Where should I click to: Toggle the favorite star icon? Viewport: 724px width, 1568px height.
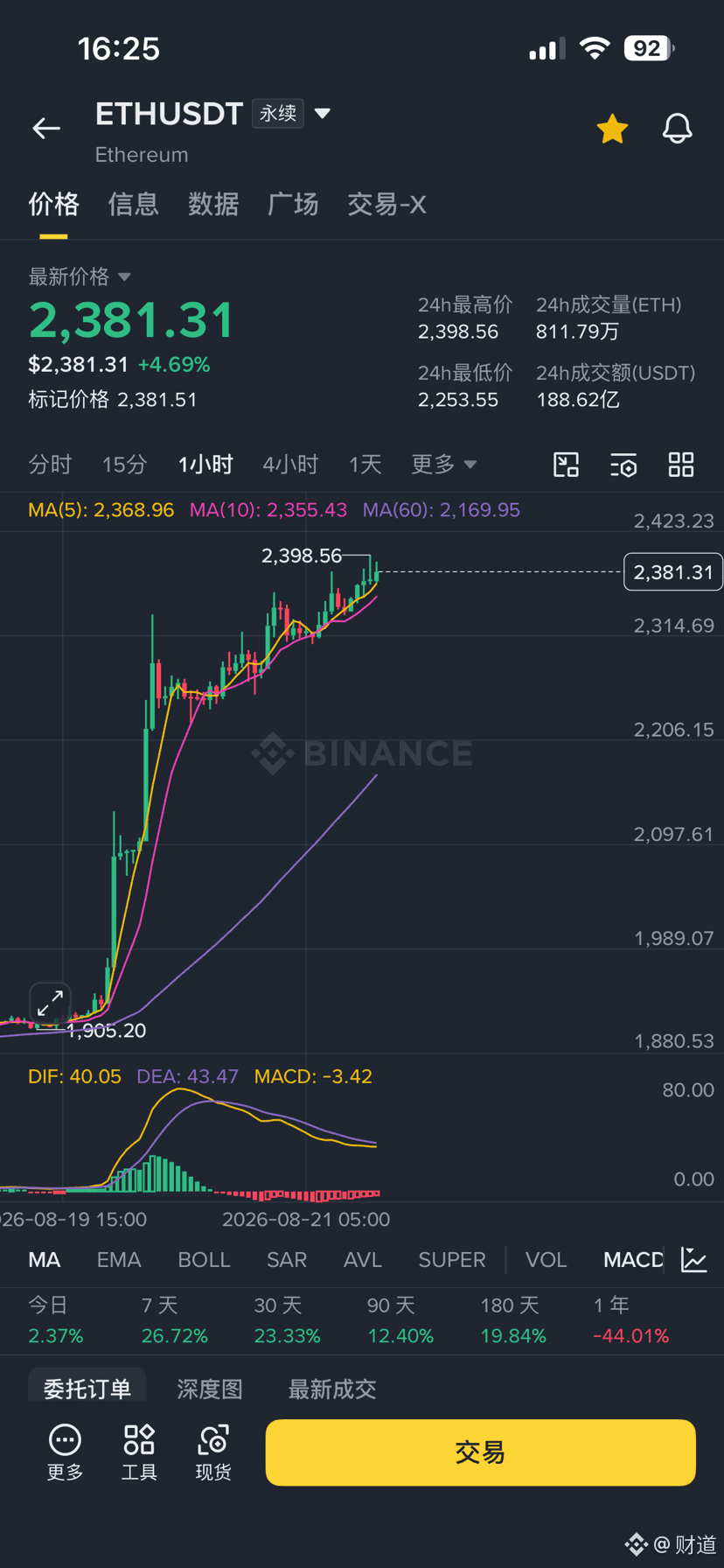pyautogui.click(x=612, y=129)
